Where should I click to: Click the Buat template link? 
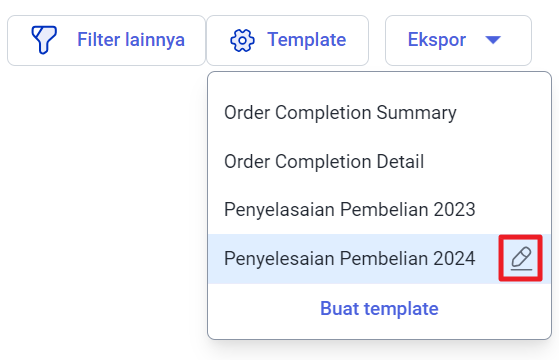coord(379,309)
